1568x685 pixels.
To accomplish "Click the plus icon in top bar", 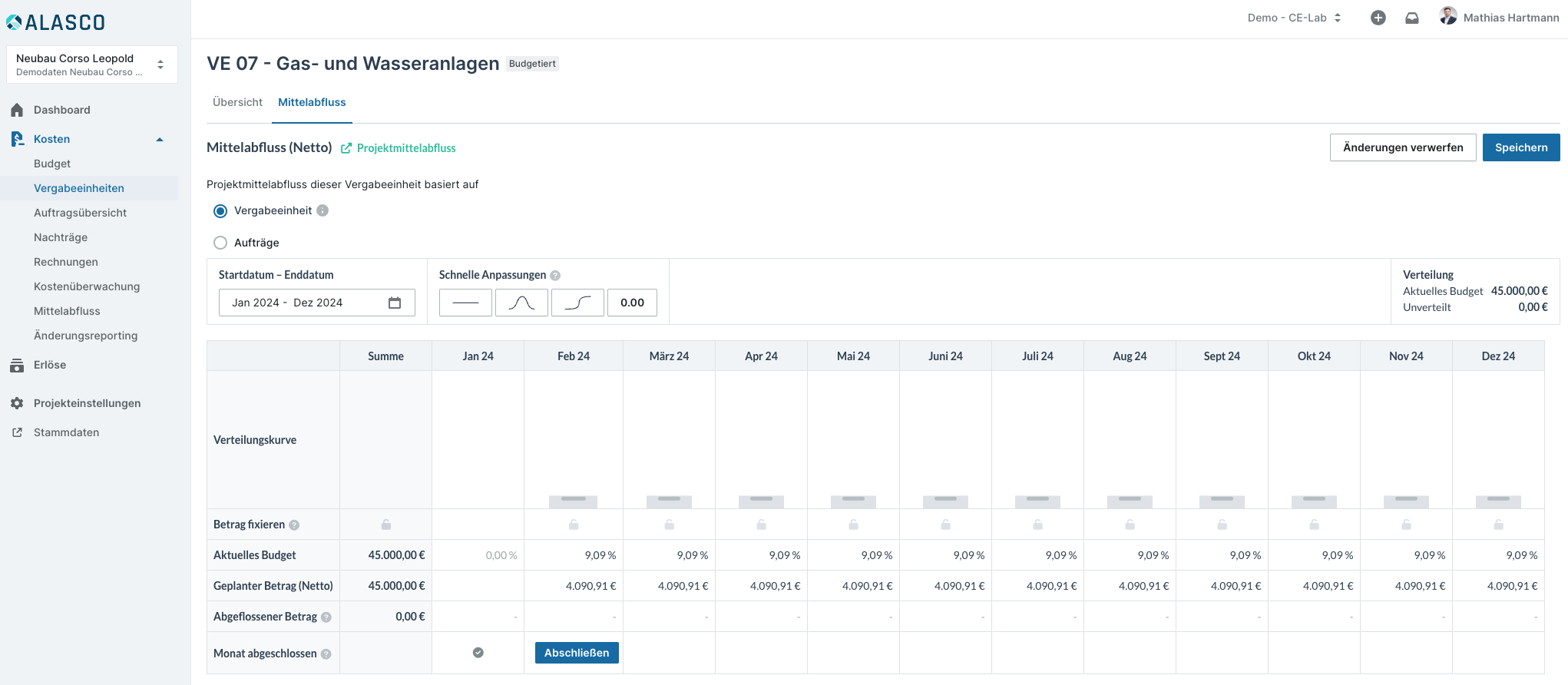I will (1378, 18).
